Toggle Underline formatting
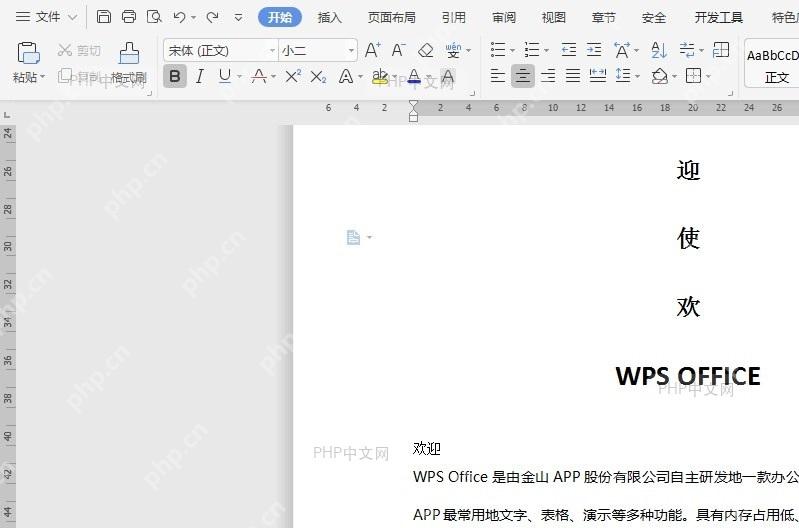The image size is (799, 528). pyautogui.click(x=225, y=76)
